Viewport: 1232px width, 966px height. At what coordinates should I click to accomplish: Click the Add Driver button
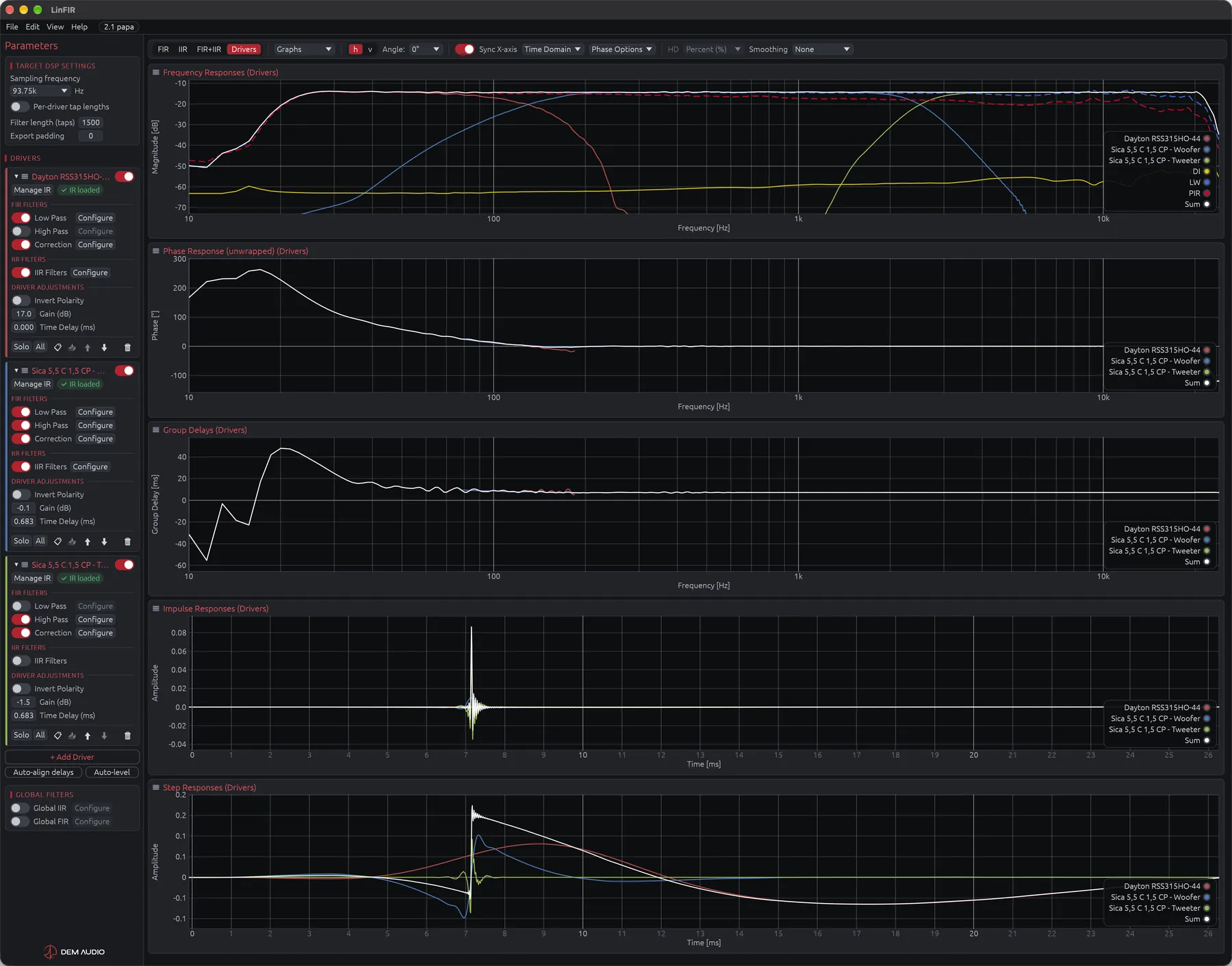(72, 757)
